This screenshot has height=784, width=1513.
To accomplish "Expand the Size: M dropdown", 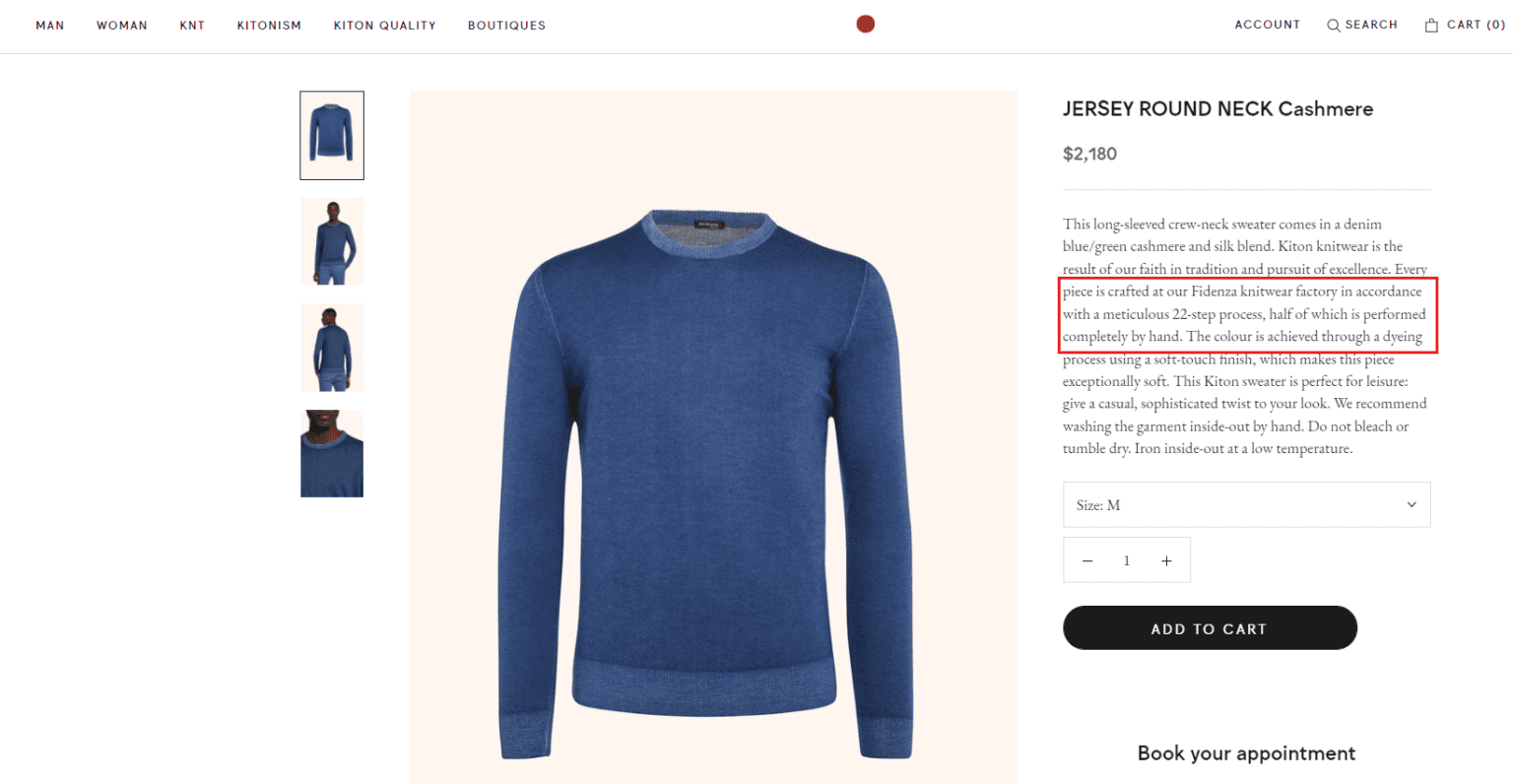I will click(x=1246, y=504).
